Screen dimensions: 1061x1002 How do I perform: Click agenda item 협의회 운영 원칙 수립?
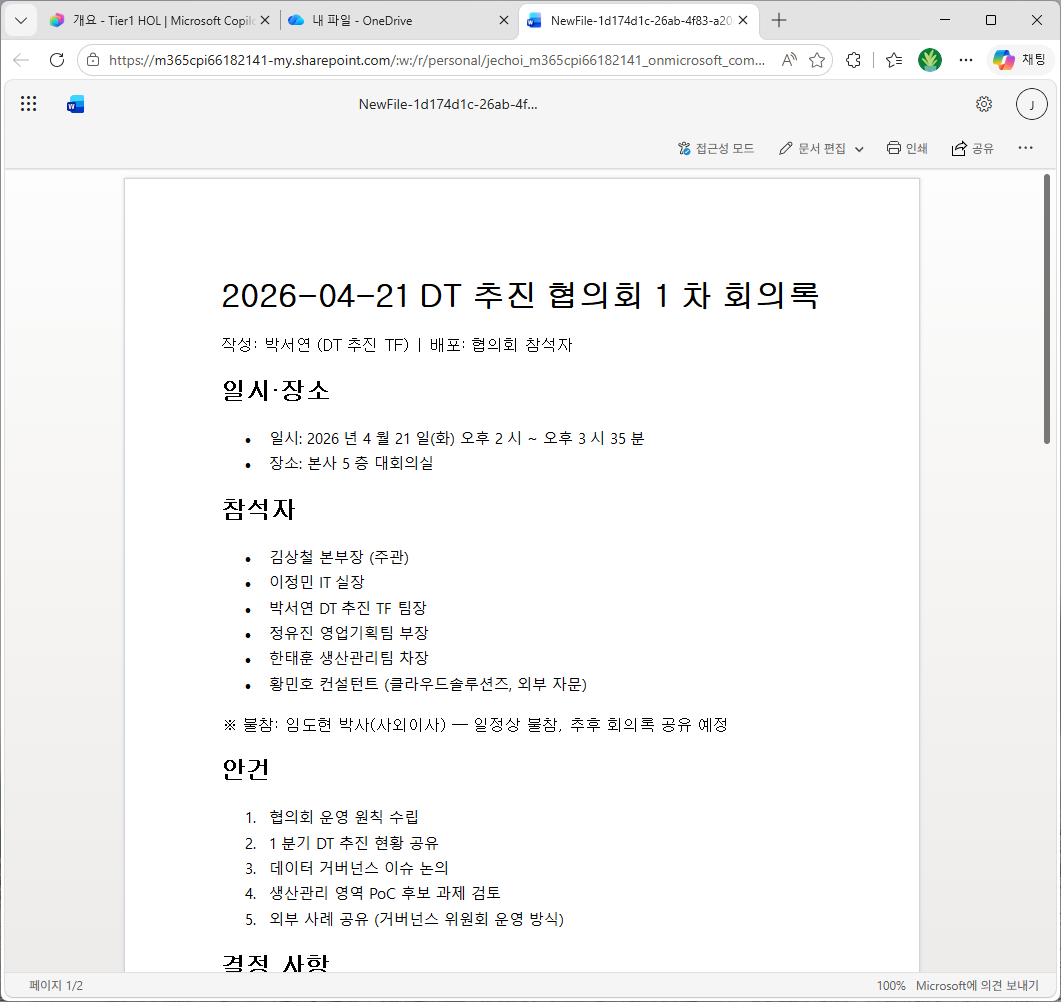tap(344, 817)
